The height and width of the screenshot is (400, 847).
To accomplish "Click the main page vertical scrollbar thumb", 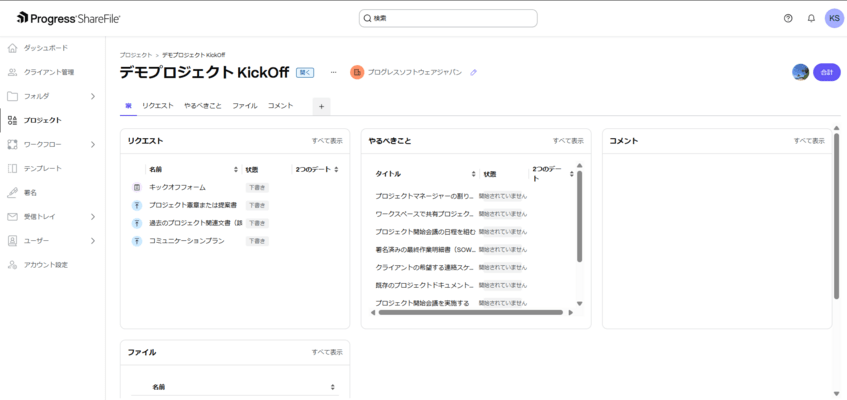I will [836, 215].
